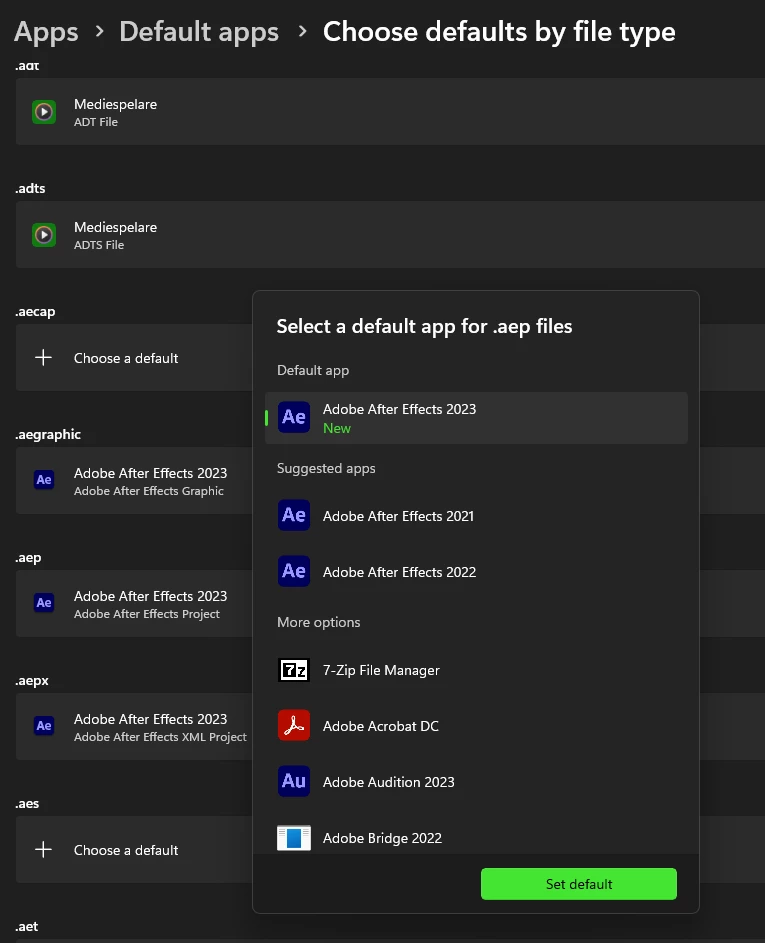Choose Adobe Acrobat DC option
This screenshot has height=943, width=765.
(x=476, y=725)
